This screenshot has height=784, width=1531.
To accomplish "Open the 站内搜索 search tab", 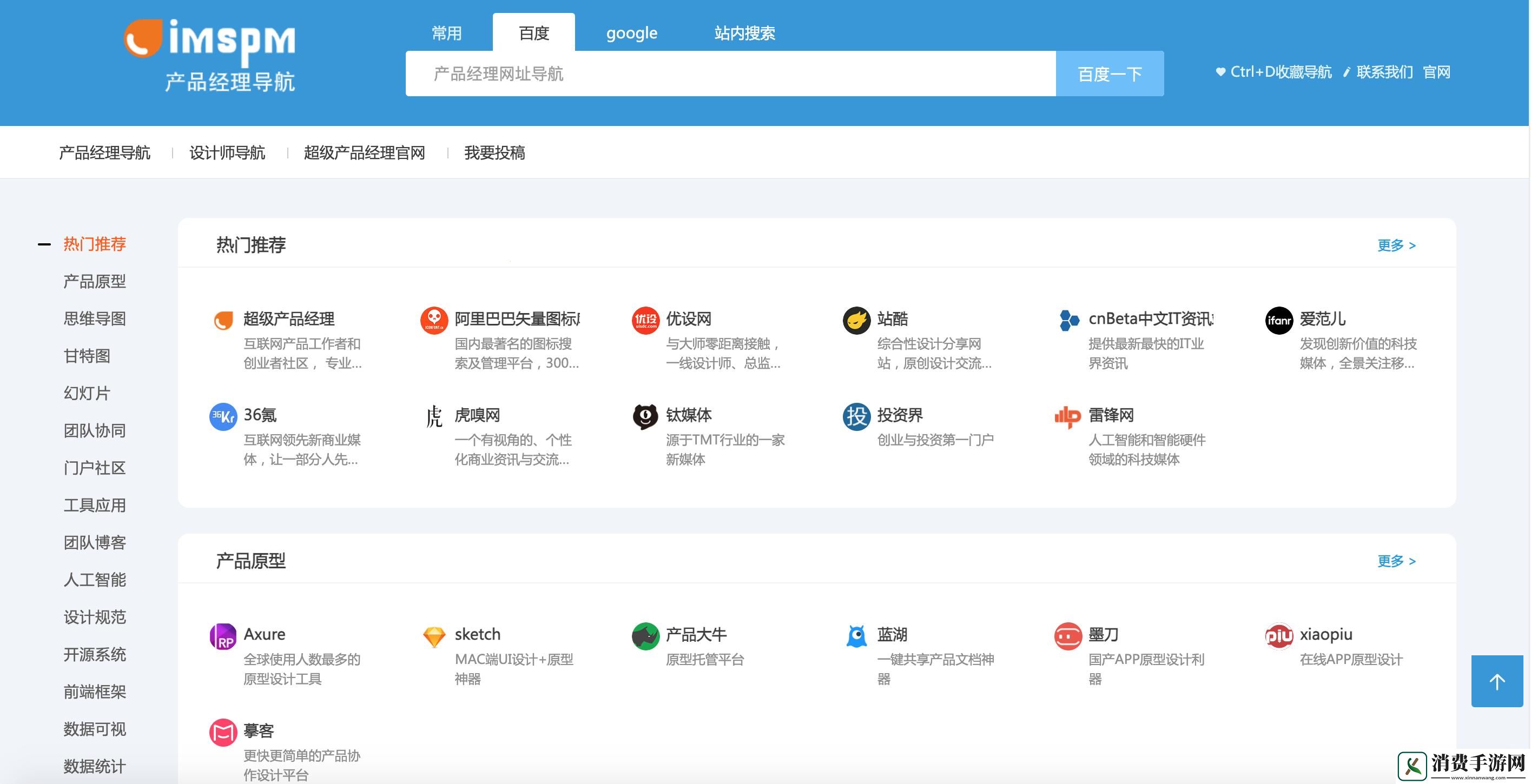I will (744, 32).
